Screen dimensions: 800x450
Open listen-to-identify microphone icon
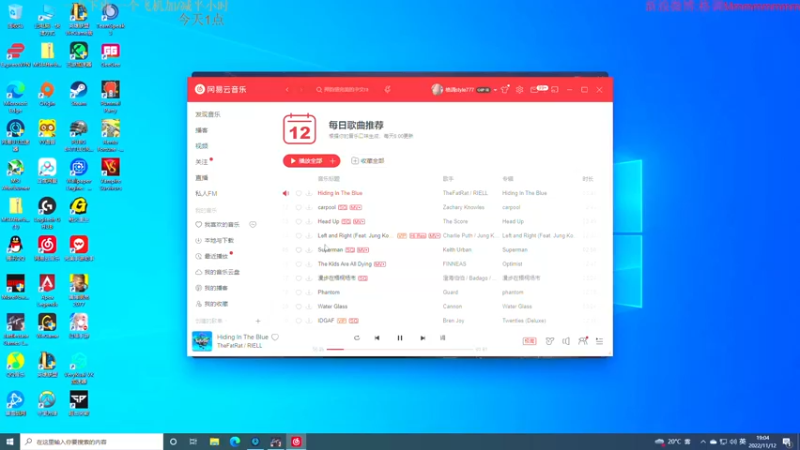pos(388,89)
